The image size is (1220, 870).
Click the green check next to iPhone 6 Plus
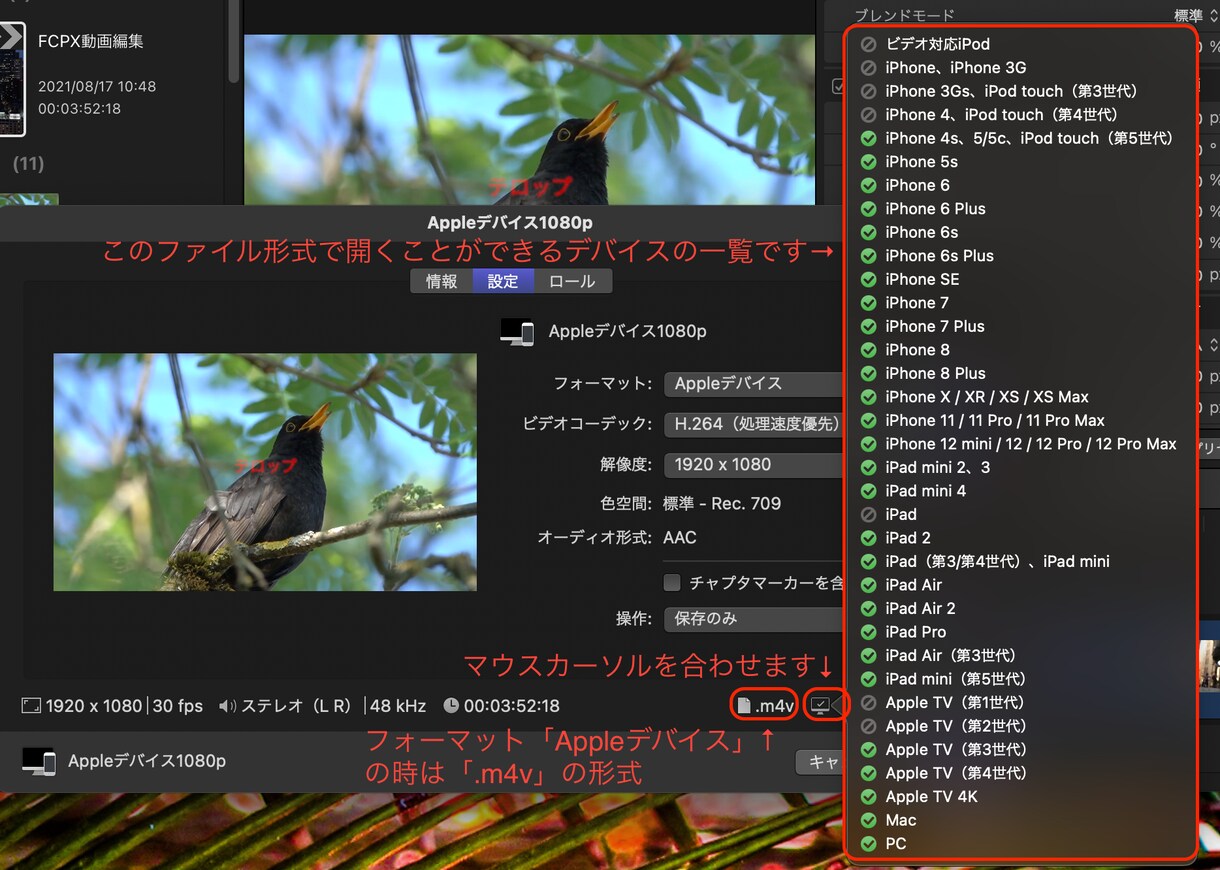868,209
